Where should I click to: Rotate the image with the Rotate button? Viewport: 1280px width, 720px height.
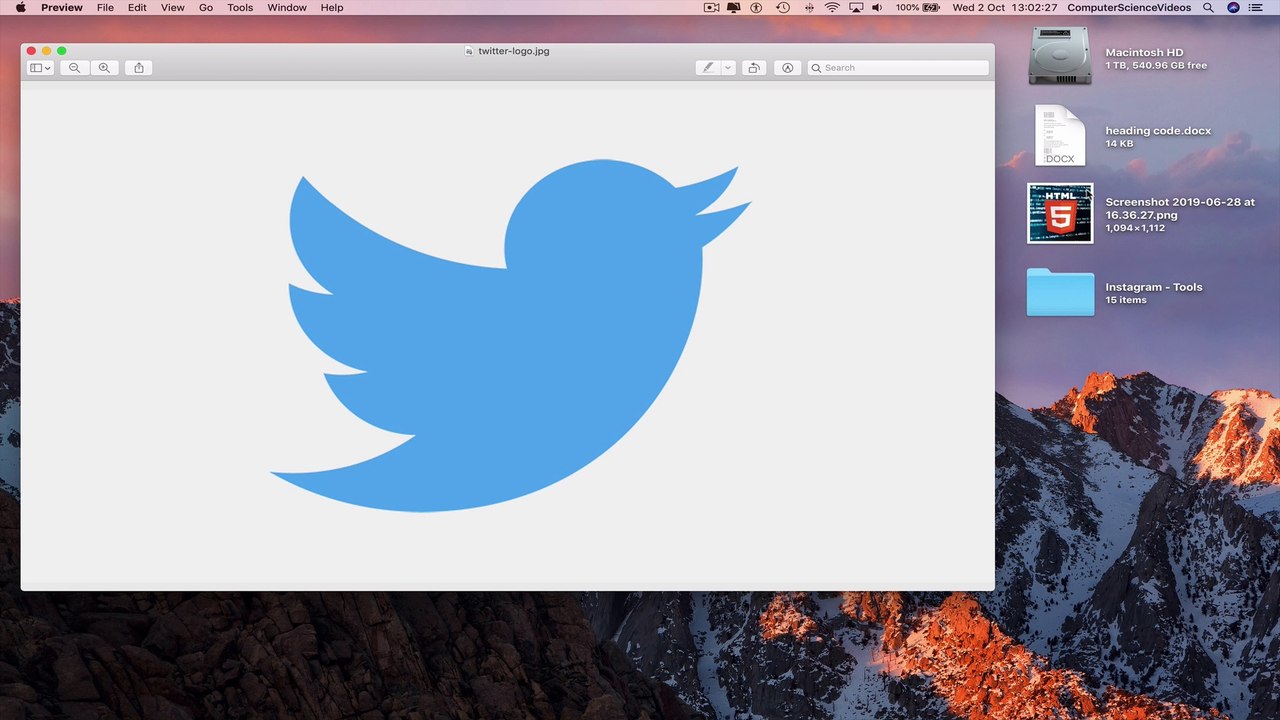(x=754, y=68)
